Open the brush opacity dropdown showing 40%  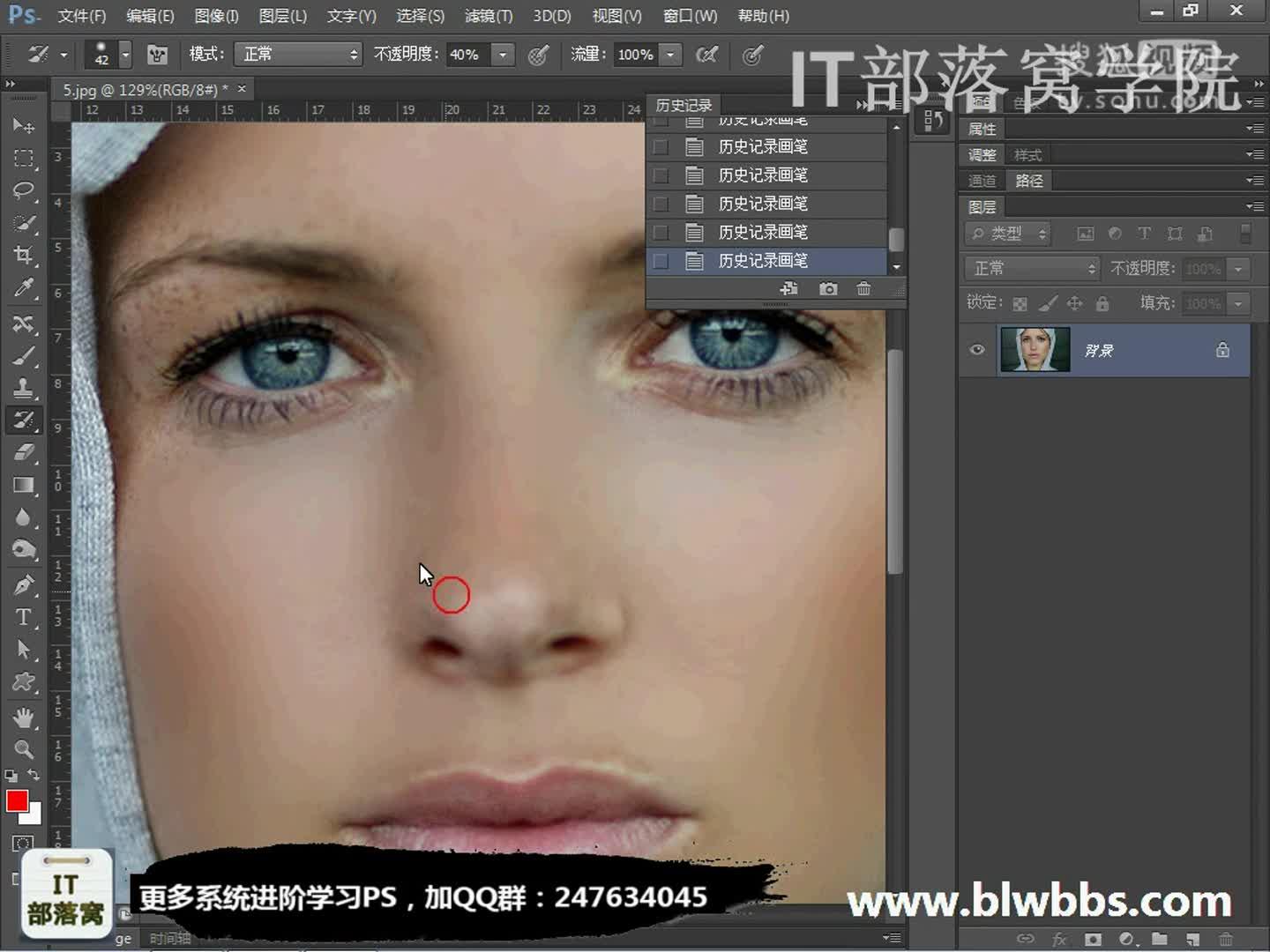pos(503,55)
